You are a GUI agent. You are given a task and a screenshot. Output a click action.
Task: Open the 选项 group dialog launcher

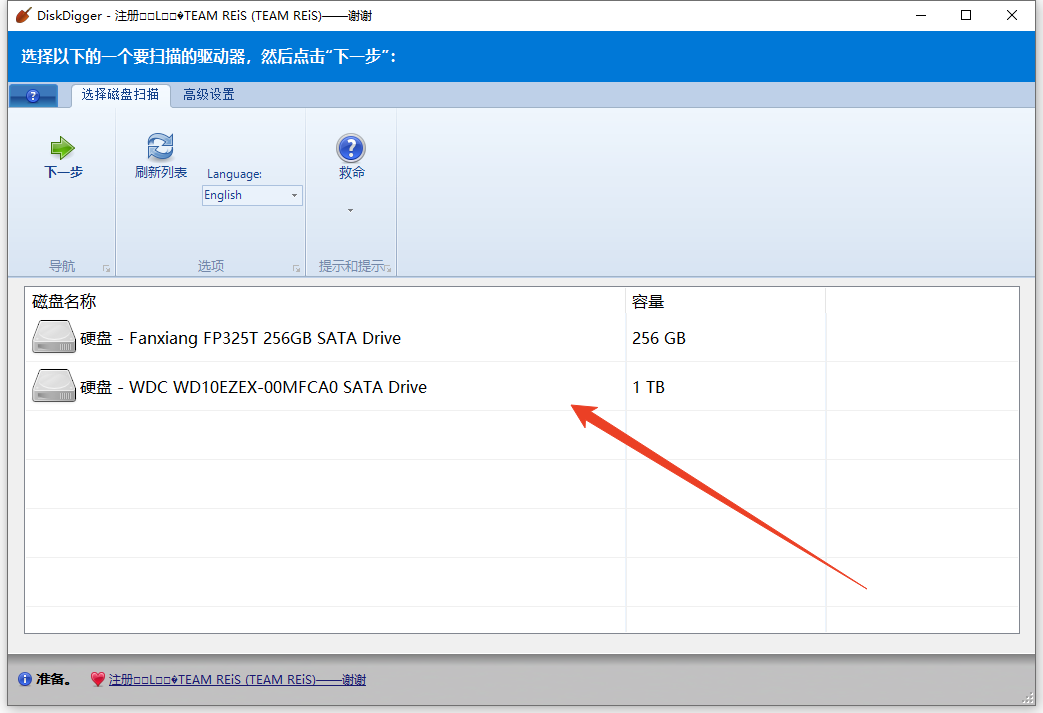pos(296,268)
